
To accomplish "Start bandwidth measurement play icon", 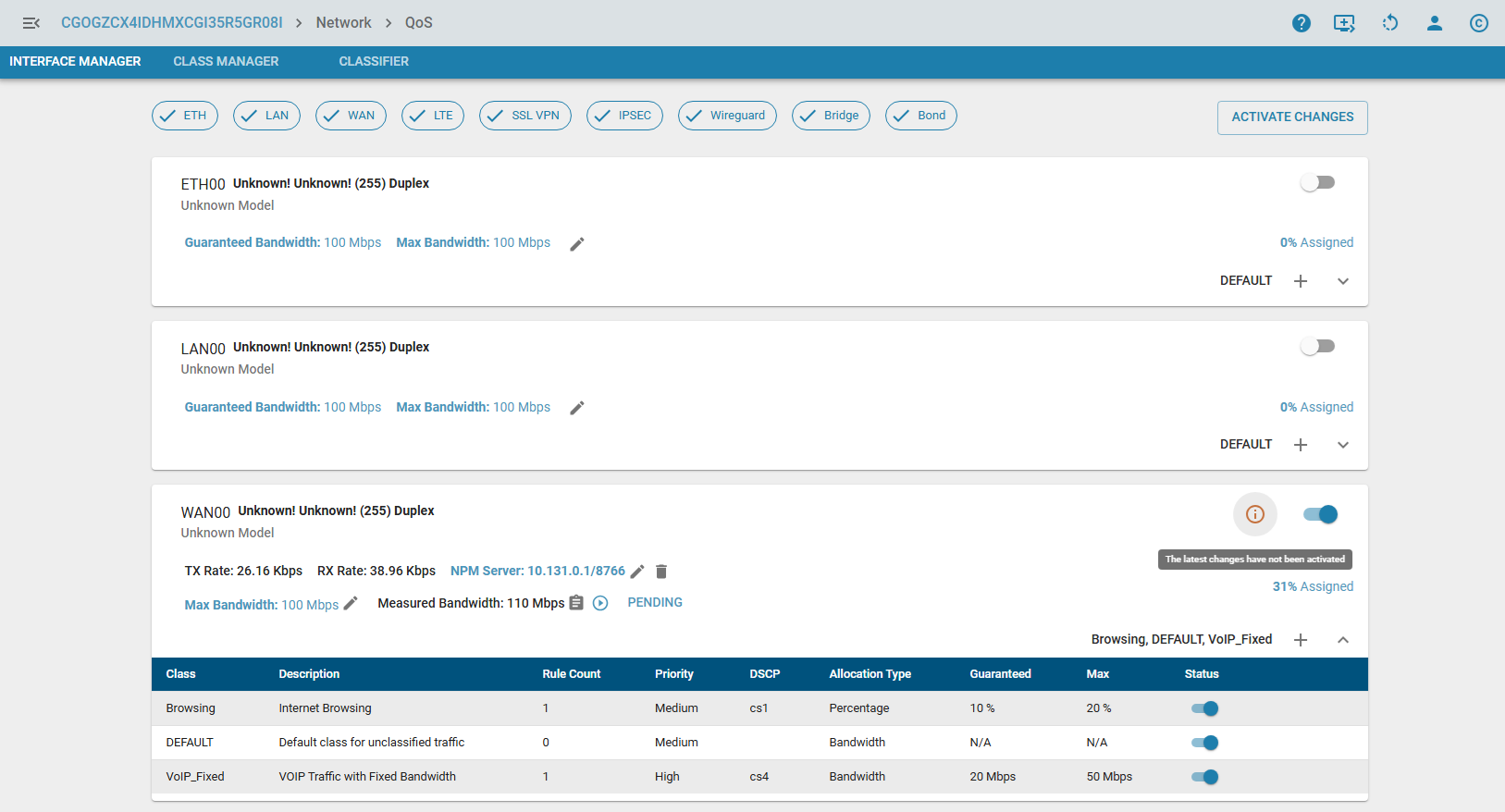I will [600, 603].
